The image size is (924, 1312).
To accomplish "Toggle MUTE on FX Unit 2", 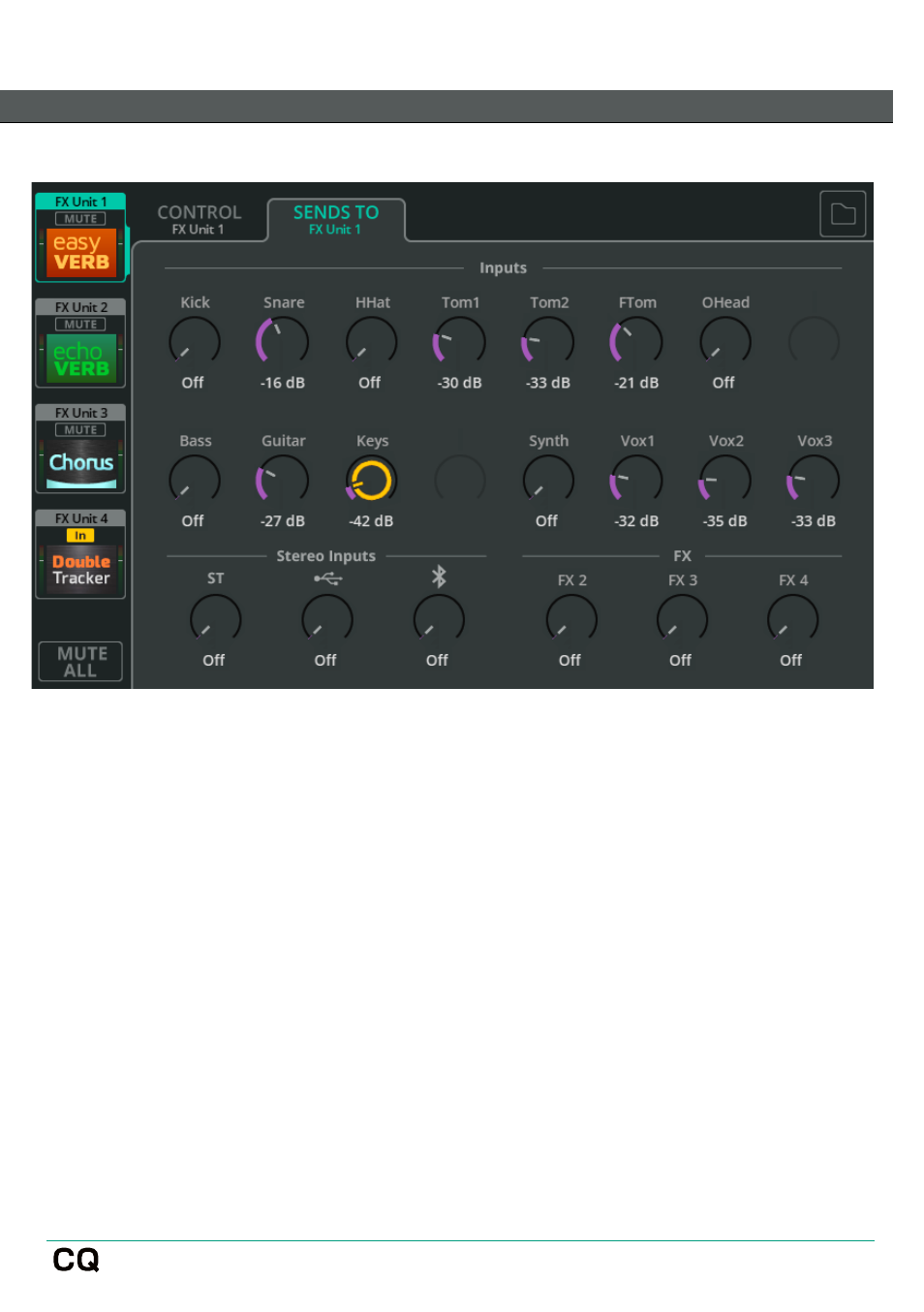I will coord(80,325).
